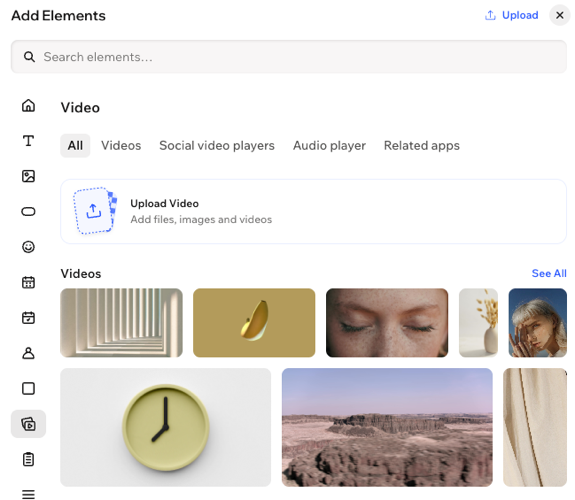Select the desert landscape video thumbnail
The height and width of the screenshot is (500, 575).
[x=387, y=427]
